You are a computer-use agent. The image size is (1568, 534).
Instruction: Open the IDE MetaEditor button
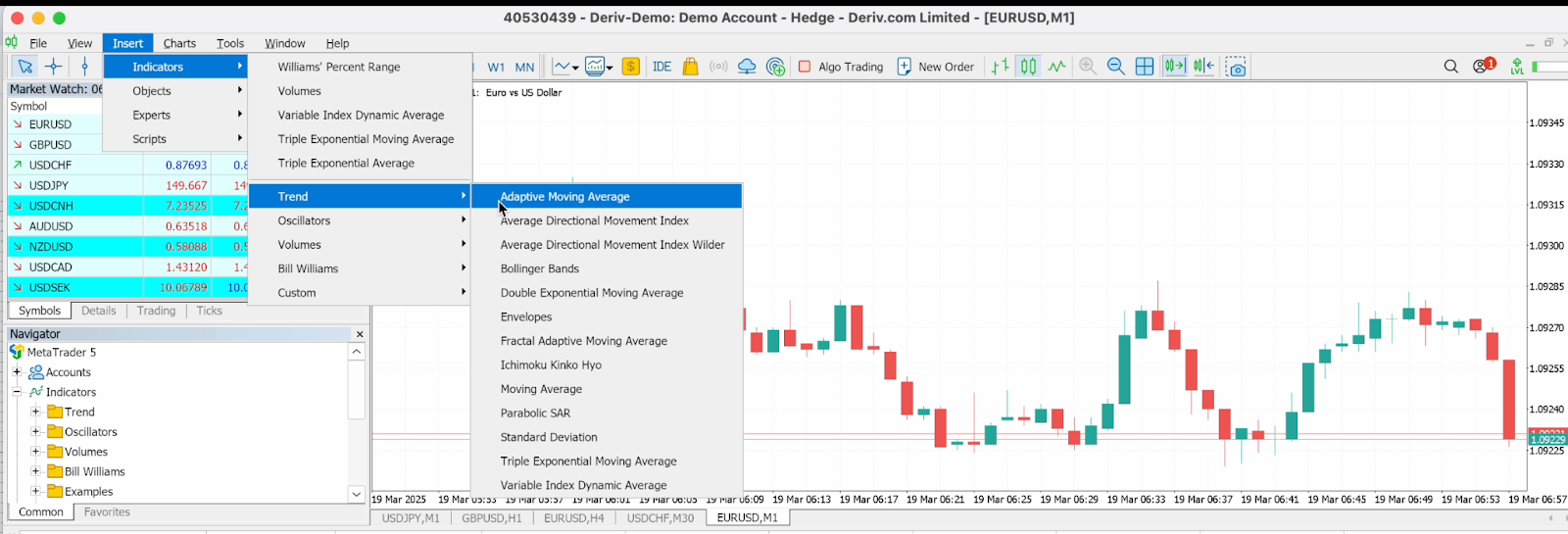(661, 67)
